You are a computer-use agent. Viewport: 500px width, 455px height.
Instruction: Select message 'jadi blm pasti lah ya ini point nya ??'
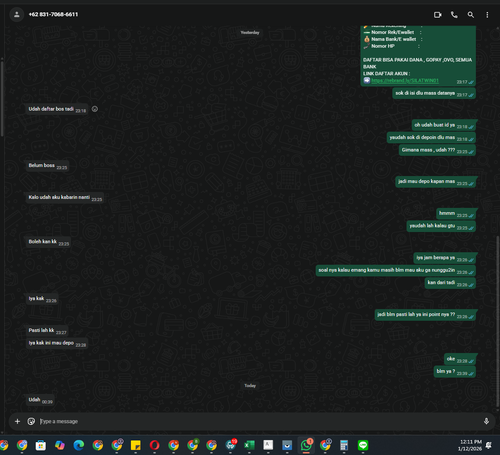(425, 315)
